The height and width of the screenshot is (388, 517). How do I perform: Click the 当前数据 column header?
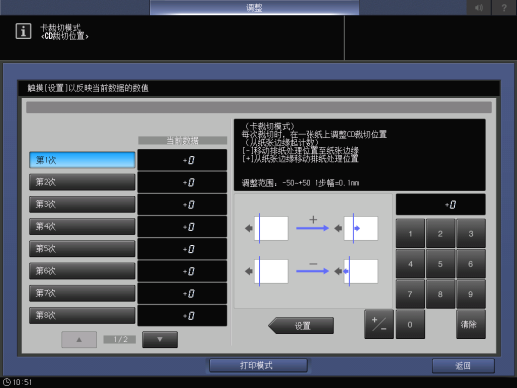[x=182, y=140]
